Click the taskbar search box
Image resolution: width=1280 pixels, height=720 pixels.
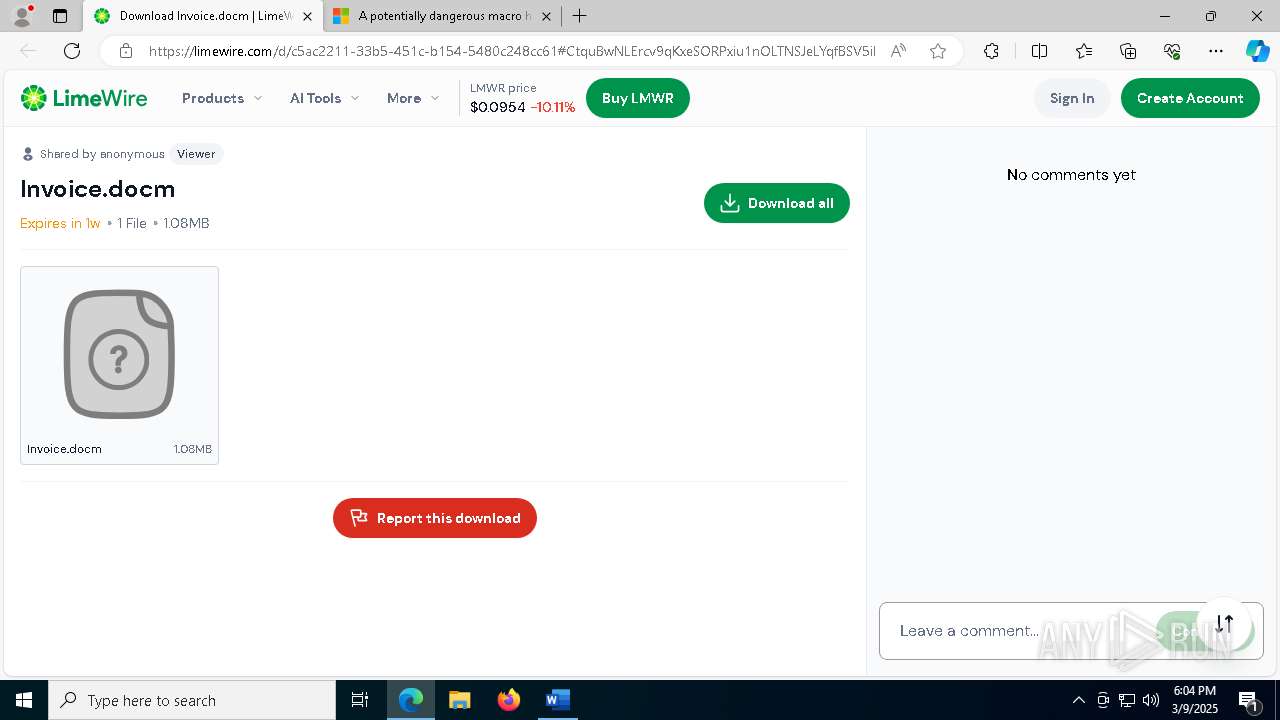[x=192, y=700]
